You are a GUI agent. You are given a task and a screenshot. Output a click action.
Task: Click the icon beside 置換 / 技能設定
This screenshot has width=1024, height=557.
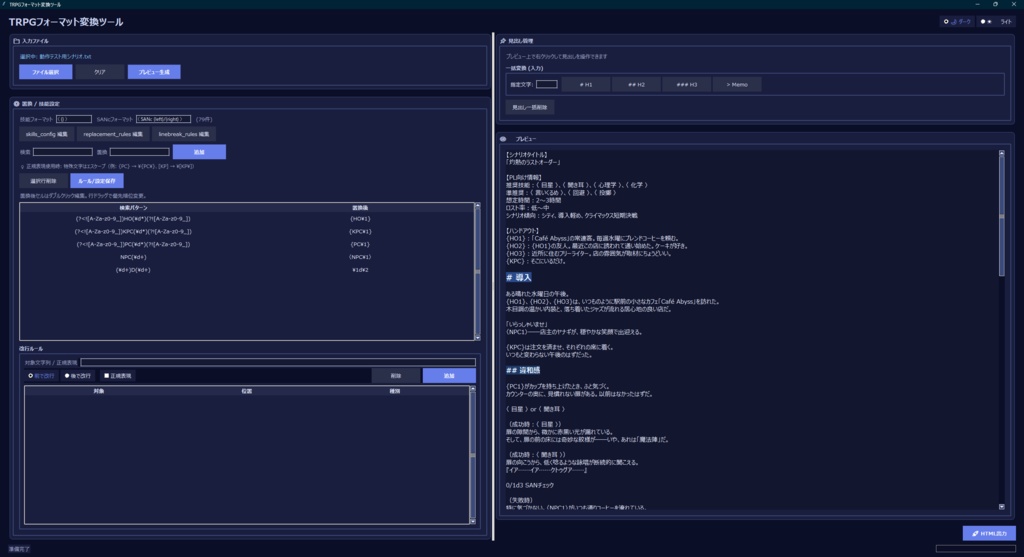point(16,104)
